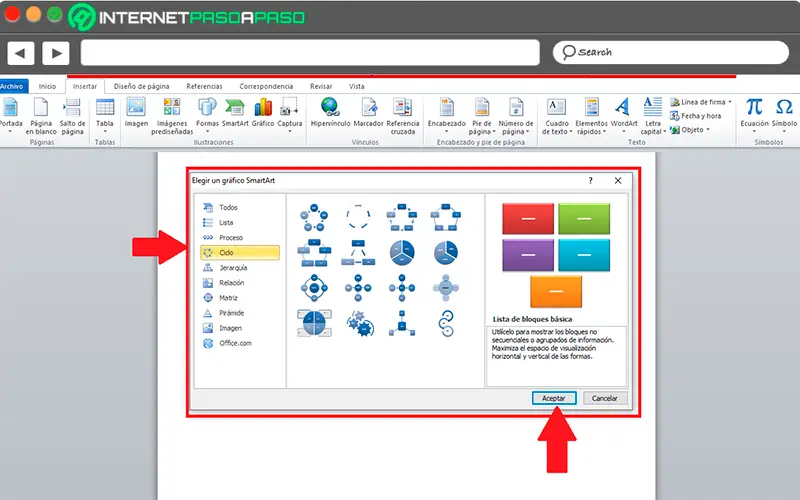Select the Ciclo category
The height and width of the screenshot is (500, 800).
coord(240,253)
